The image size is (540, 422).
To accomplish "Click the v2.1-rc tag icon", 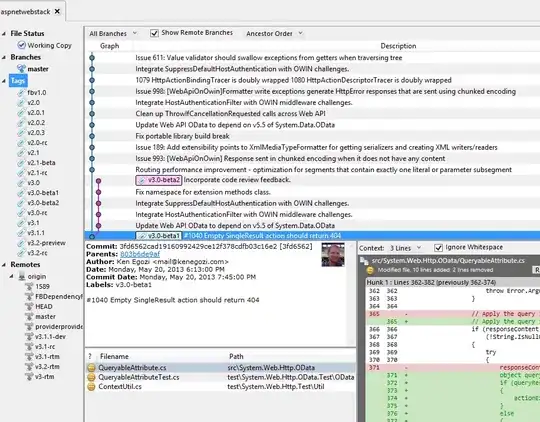I will [21, 173].
